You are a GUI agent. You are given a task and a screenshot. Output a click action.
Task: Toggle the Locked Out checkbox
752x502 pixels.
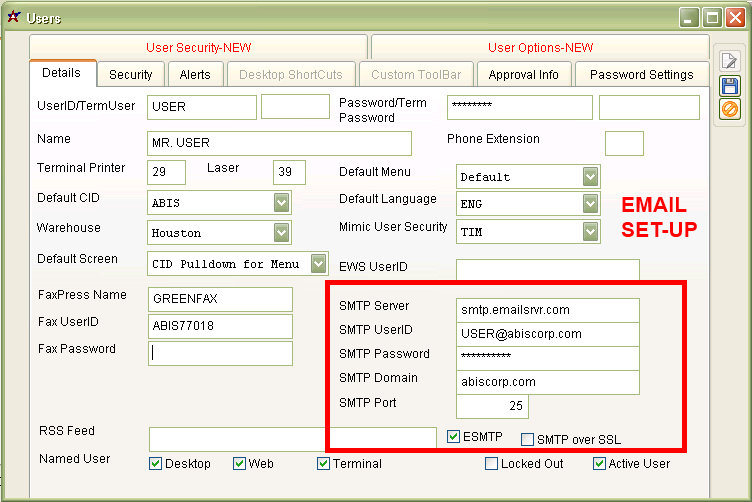pos(491,464)
